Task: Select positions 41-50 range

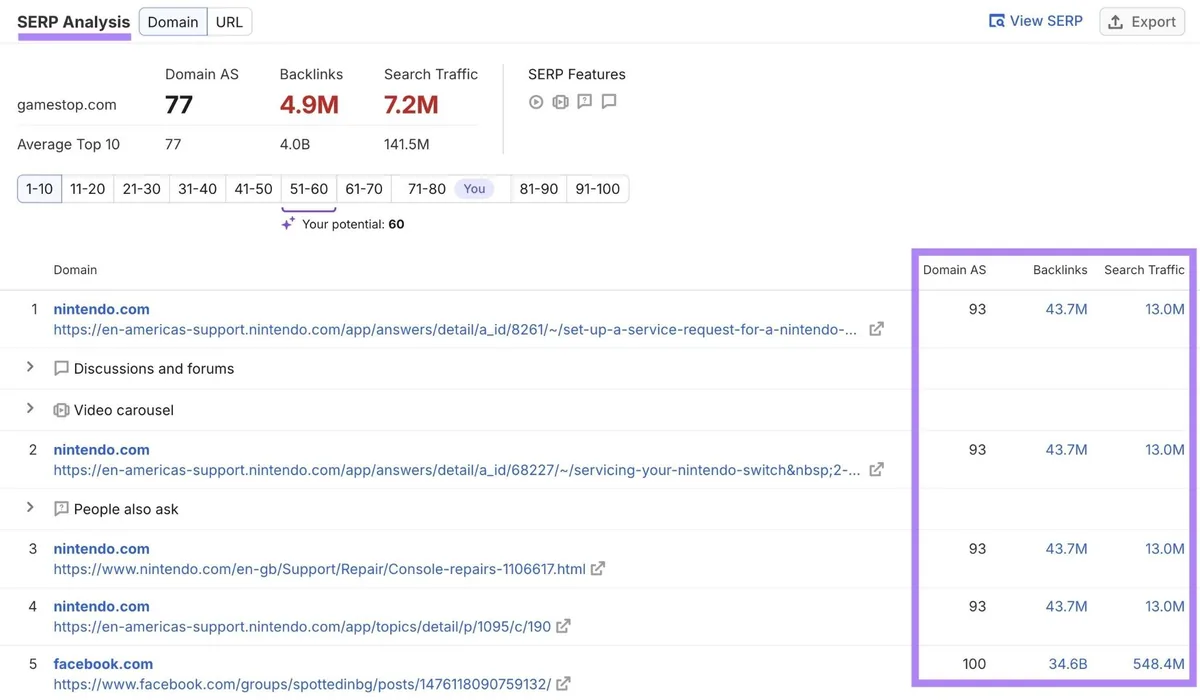Action: pos(253,189)
